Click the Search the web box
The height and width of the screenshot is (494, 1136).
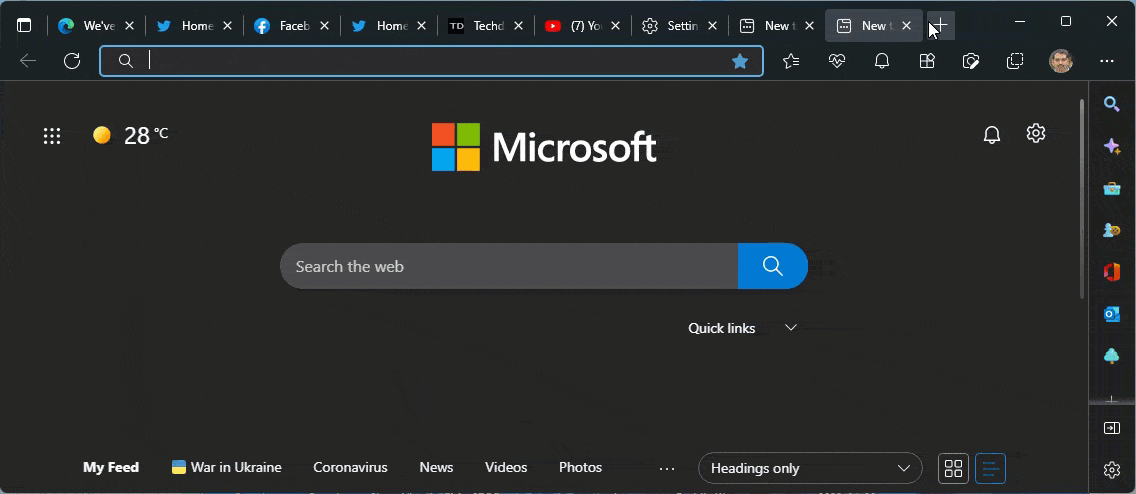pos(509,266)
